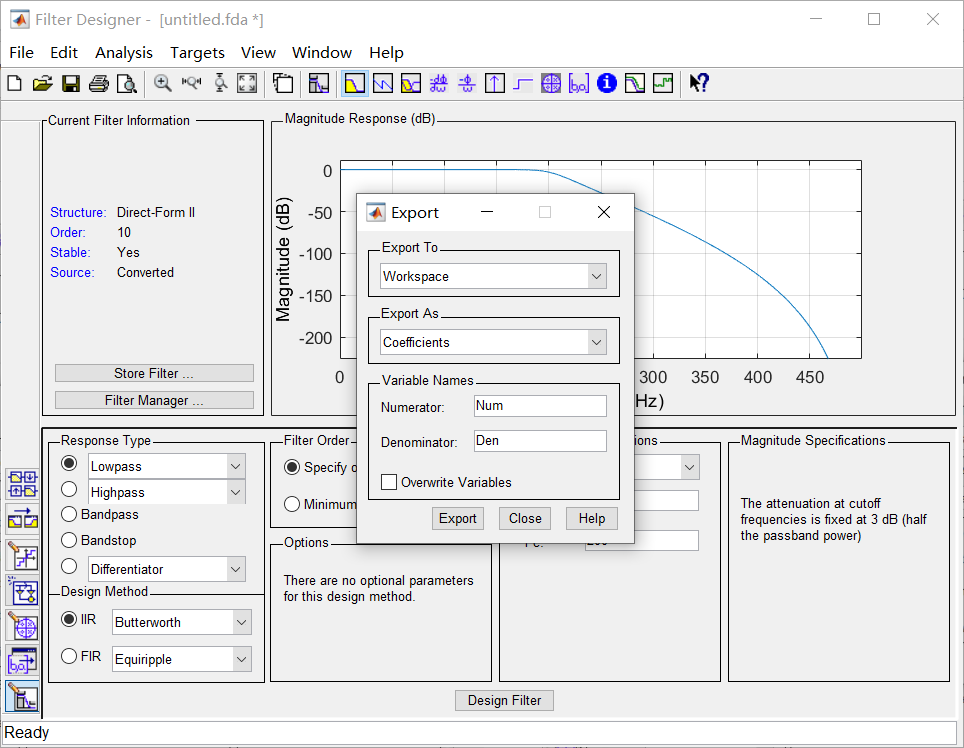The width and height of the screenshot is (964, 748).
Task: Open the Pole/Zero Plot icon
Action: click(551, 83)
